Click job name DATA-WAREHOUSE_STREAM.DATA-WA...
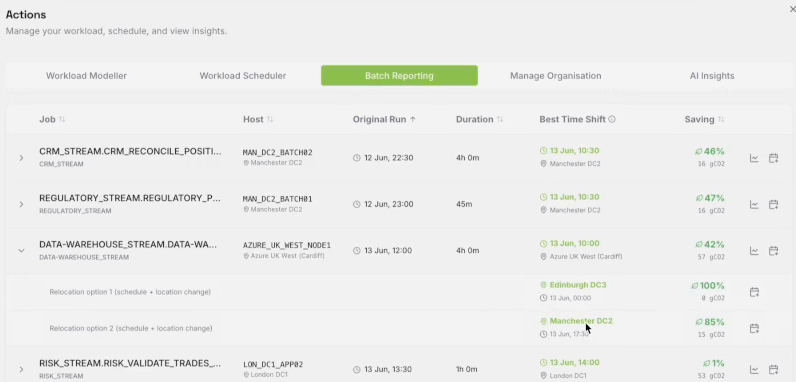796x382 pixels. tap(128, 244)
